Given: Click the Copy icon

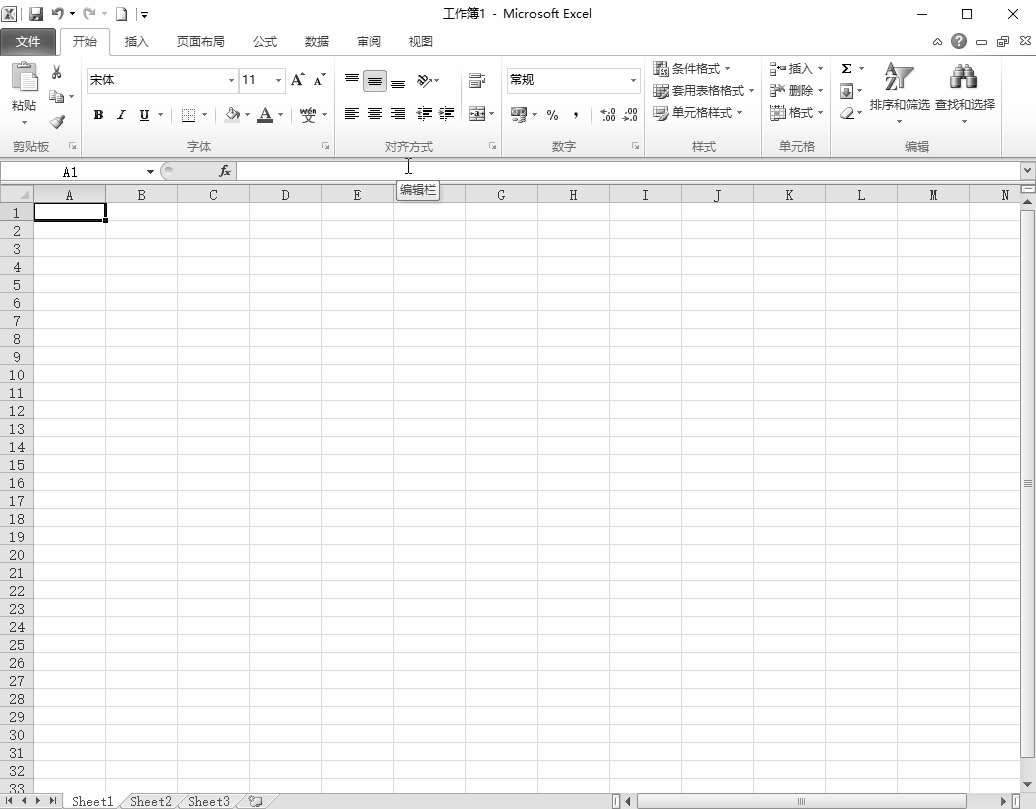Looking at the screenshot, I should tap(57, 96).
